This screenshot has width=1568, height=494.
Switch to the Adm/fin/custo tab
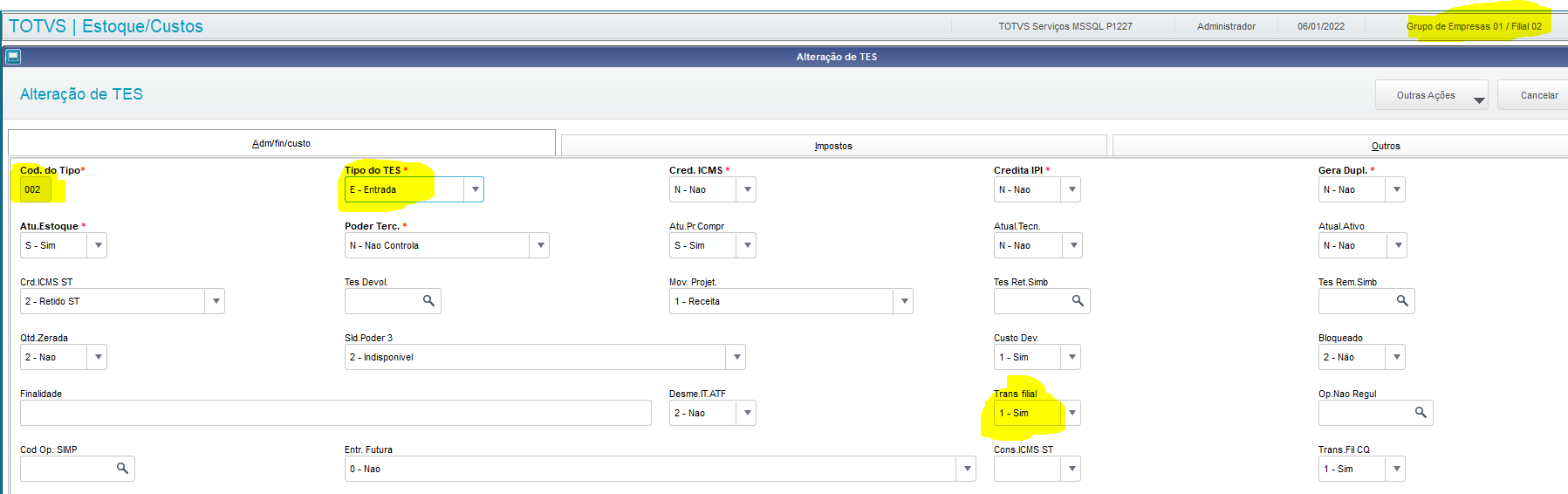(x=282, y=143)
